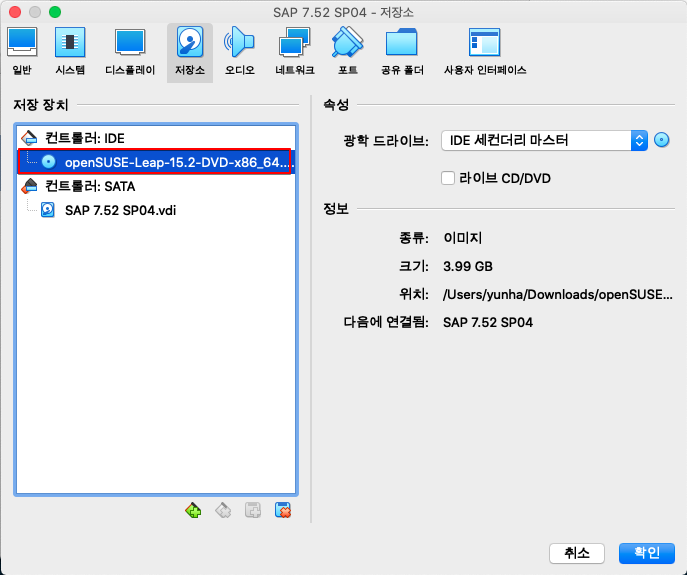Click the 광학 드라이브 label
The height and width of the screenshot is (575, 687).
(x=386, y=141)
